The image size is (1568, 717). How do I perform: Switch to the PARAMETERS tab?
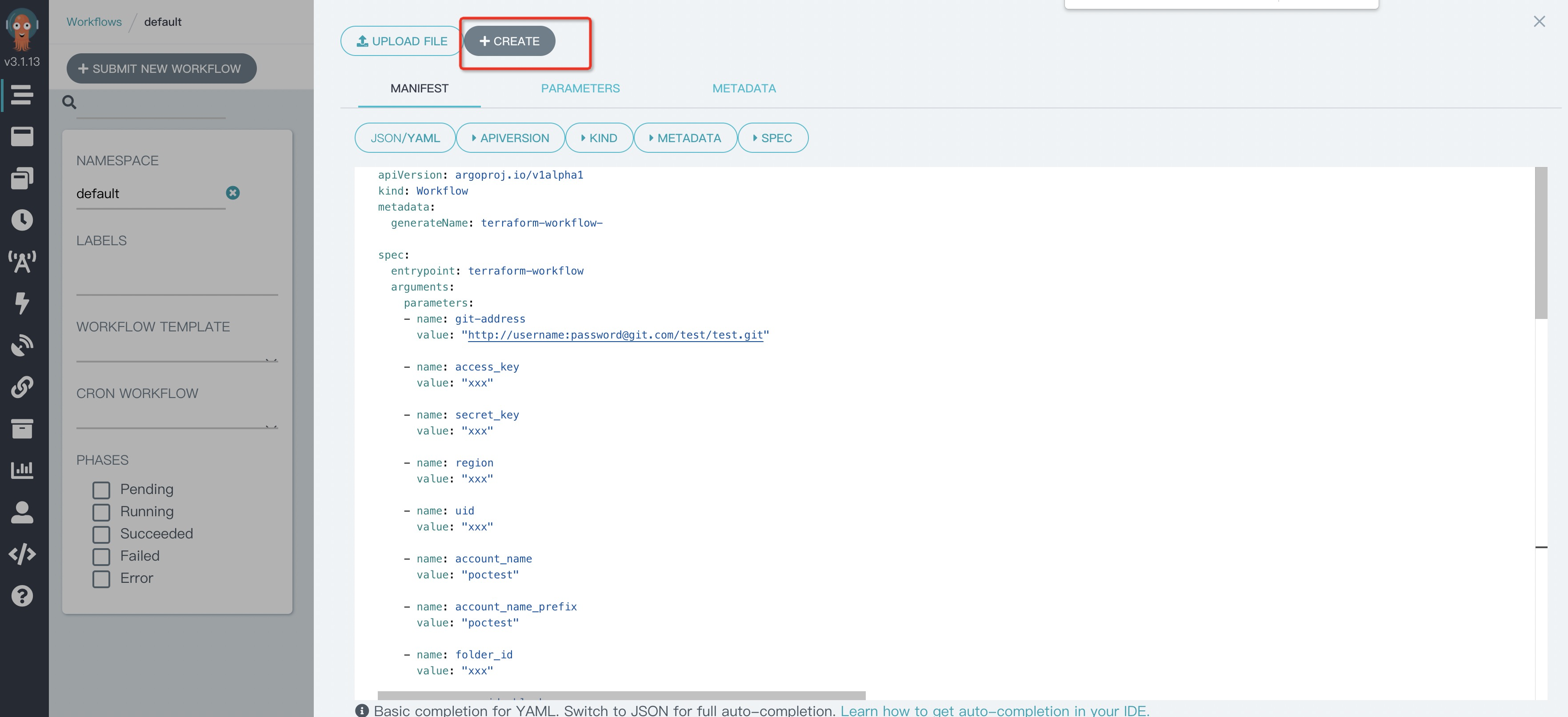(x=580, y=88)
